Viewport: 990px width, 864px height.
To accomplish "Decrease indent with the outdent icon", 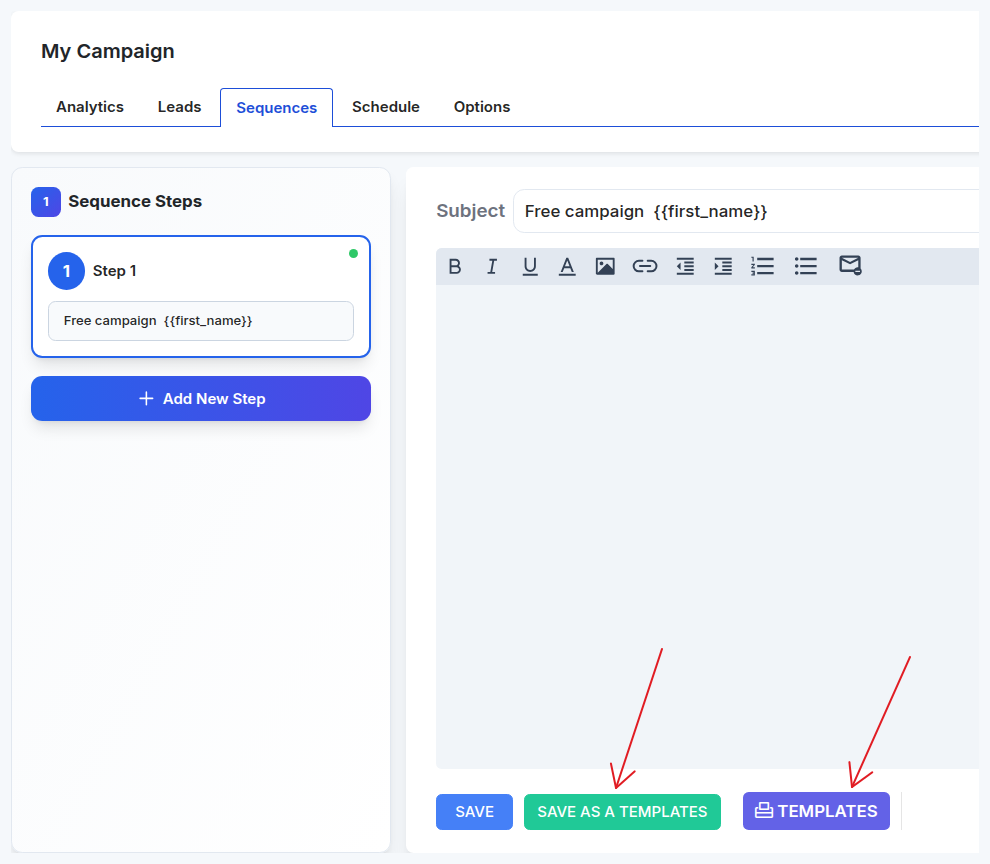I will (x=685, y=266).
